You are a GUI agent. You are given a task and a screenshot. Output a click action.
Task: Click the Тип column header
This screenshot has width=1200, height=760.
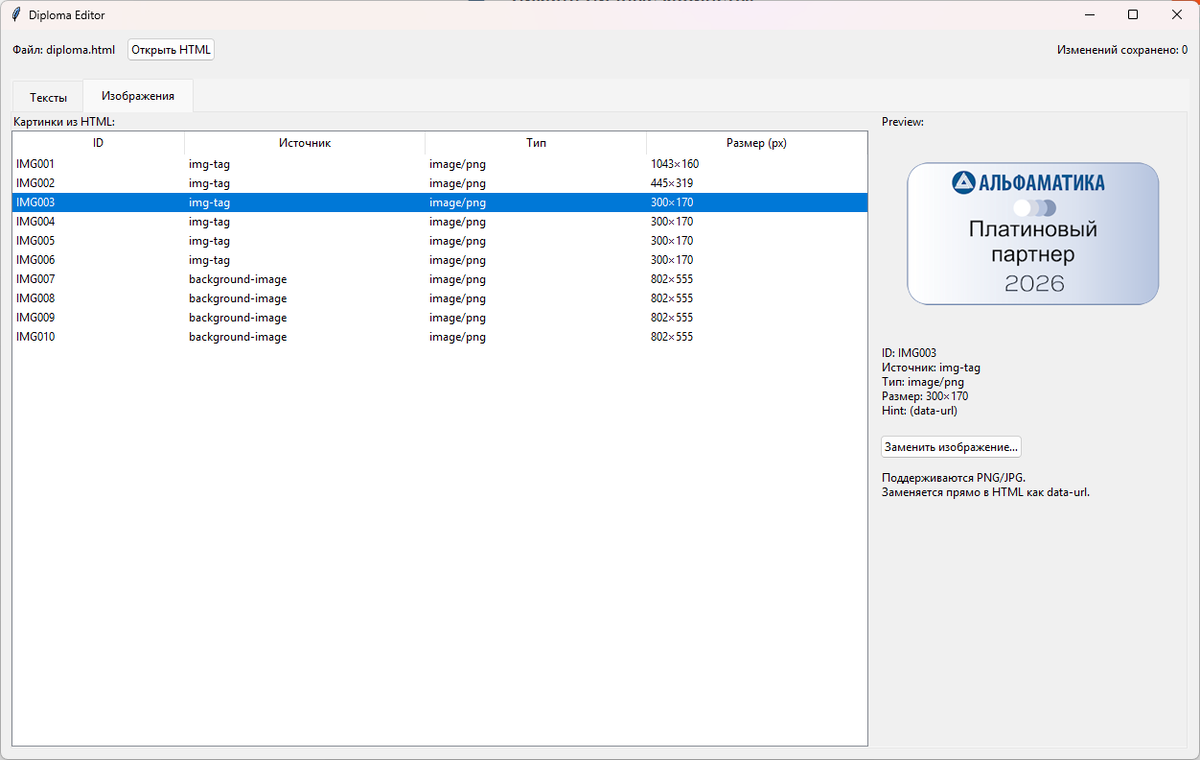[x=536, y=143]
